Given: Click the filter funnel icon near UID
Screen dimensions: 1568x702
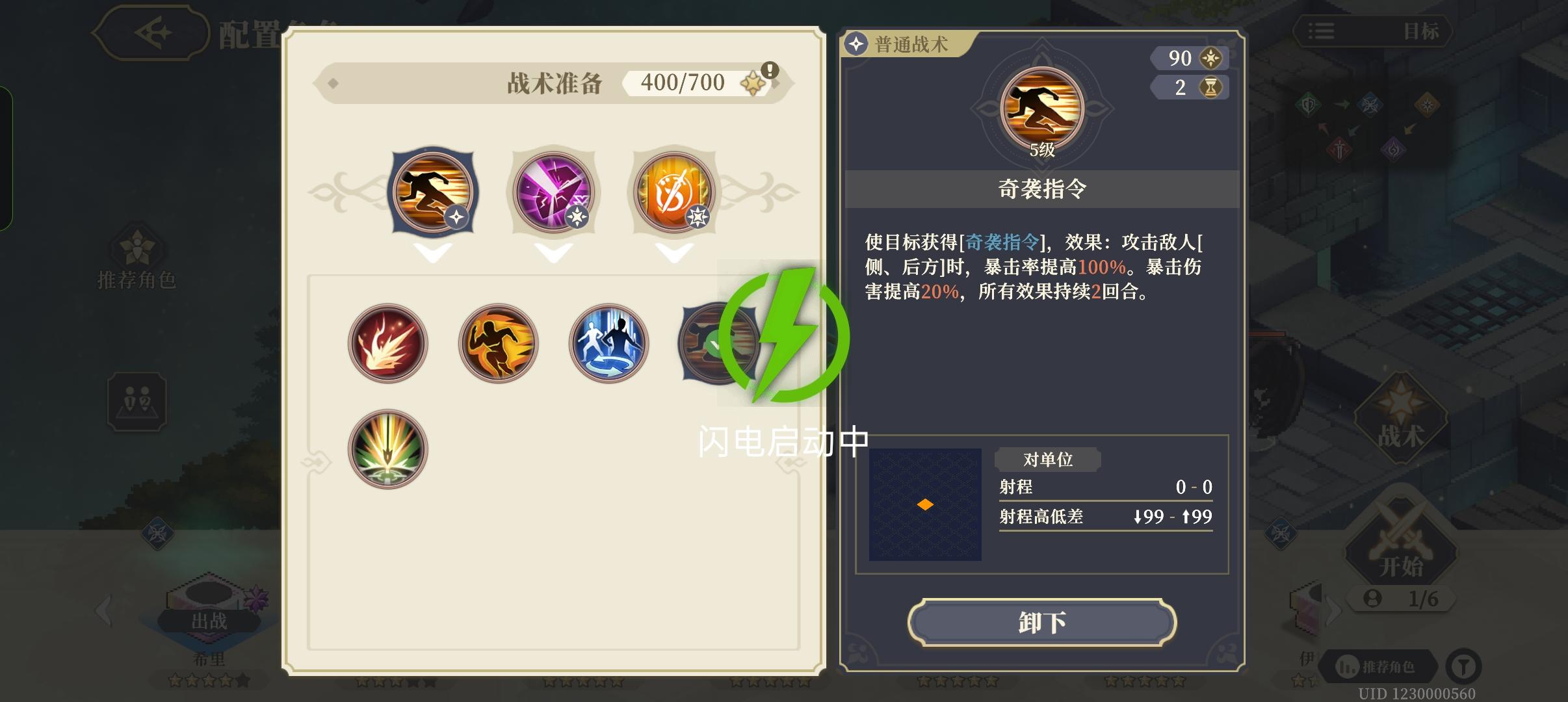Looking at the screenshot, I should click(x=1463, y=666).
